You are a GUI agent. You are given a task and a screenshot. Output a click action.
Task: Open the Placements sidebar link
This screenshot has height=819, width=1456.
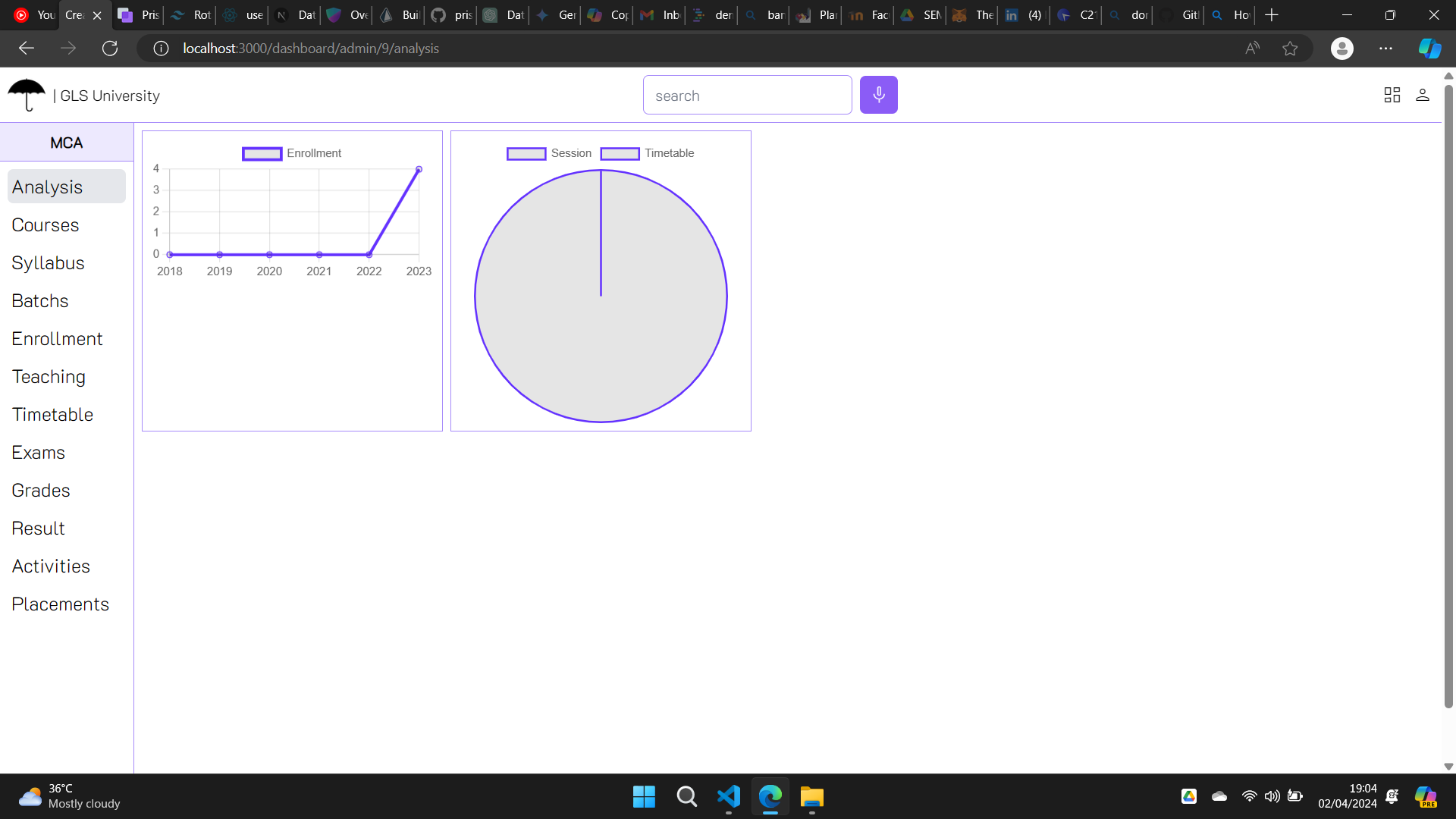click(60, 604)
